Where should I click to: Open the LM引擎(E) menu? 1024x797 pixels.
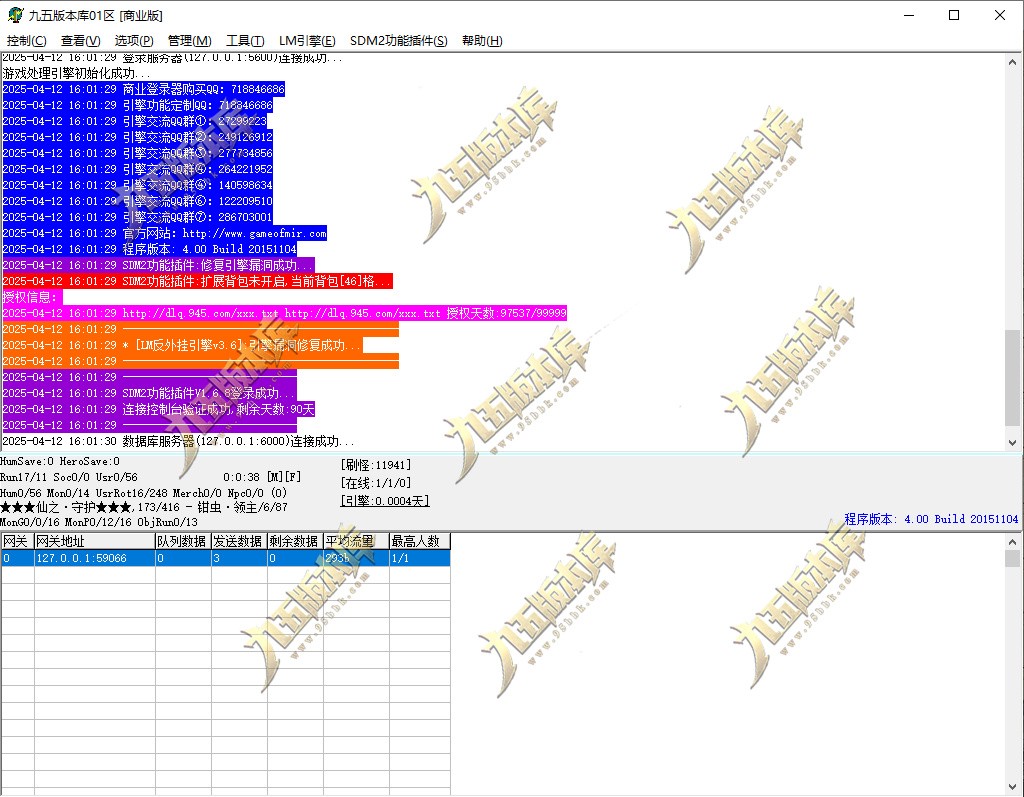pyautogui.click(x=307, y=41)
